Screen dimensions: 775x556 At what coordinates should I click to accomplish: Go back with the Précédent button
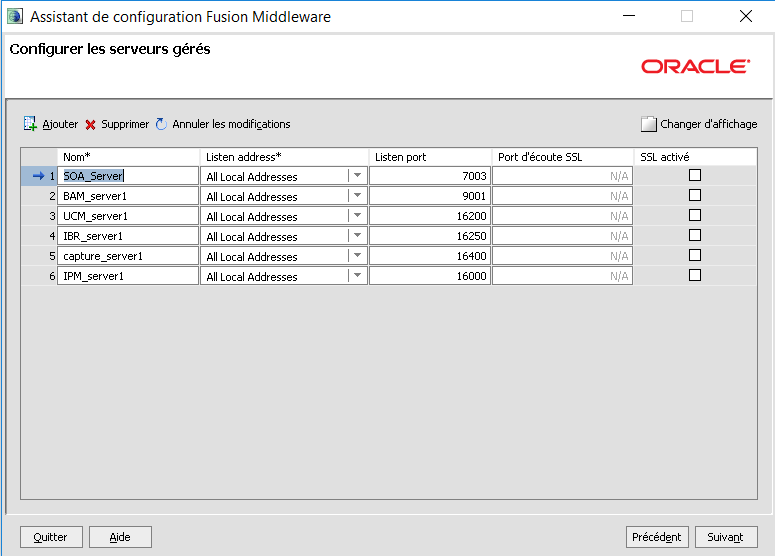point(657,537)
